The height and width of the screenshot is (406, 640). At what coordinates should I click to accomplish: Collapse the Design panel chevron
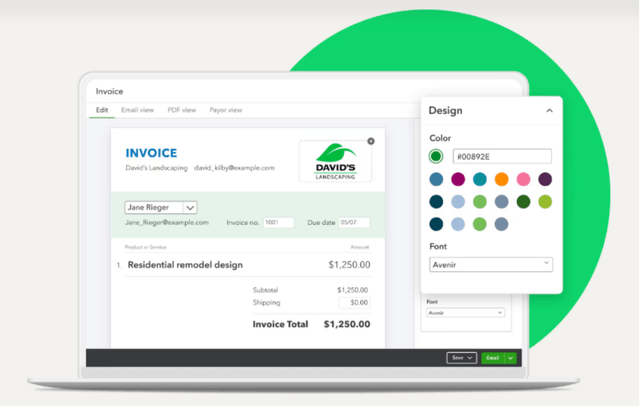pos(549,111)
